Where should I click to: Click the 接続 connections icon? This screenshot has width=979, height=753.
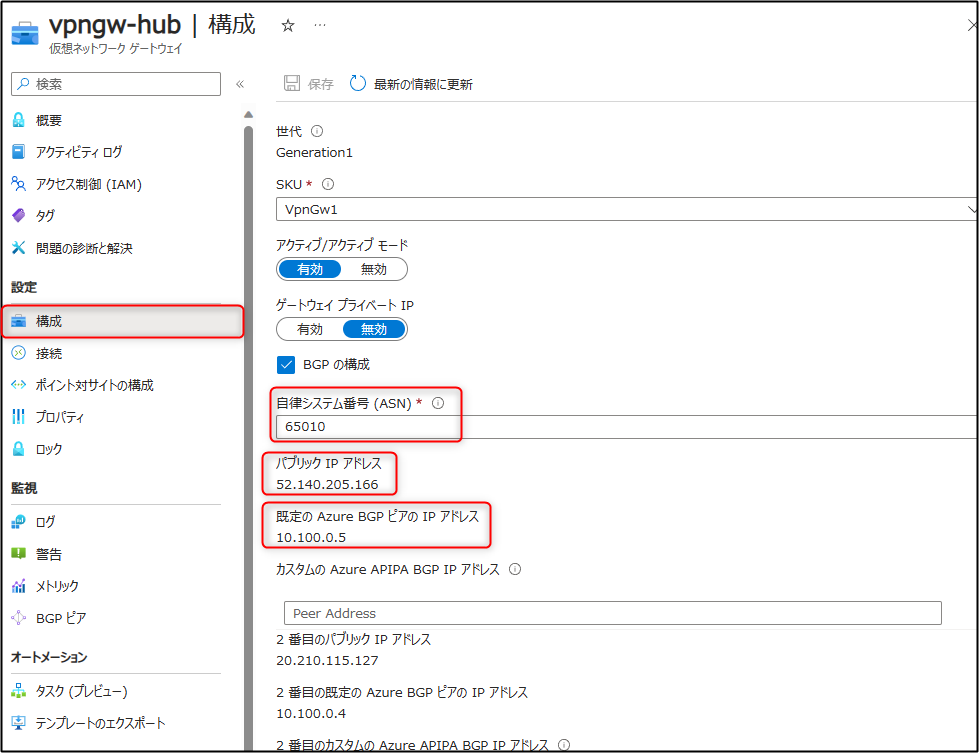click(x=19, y=353)
